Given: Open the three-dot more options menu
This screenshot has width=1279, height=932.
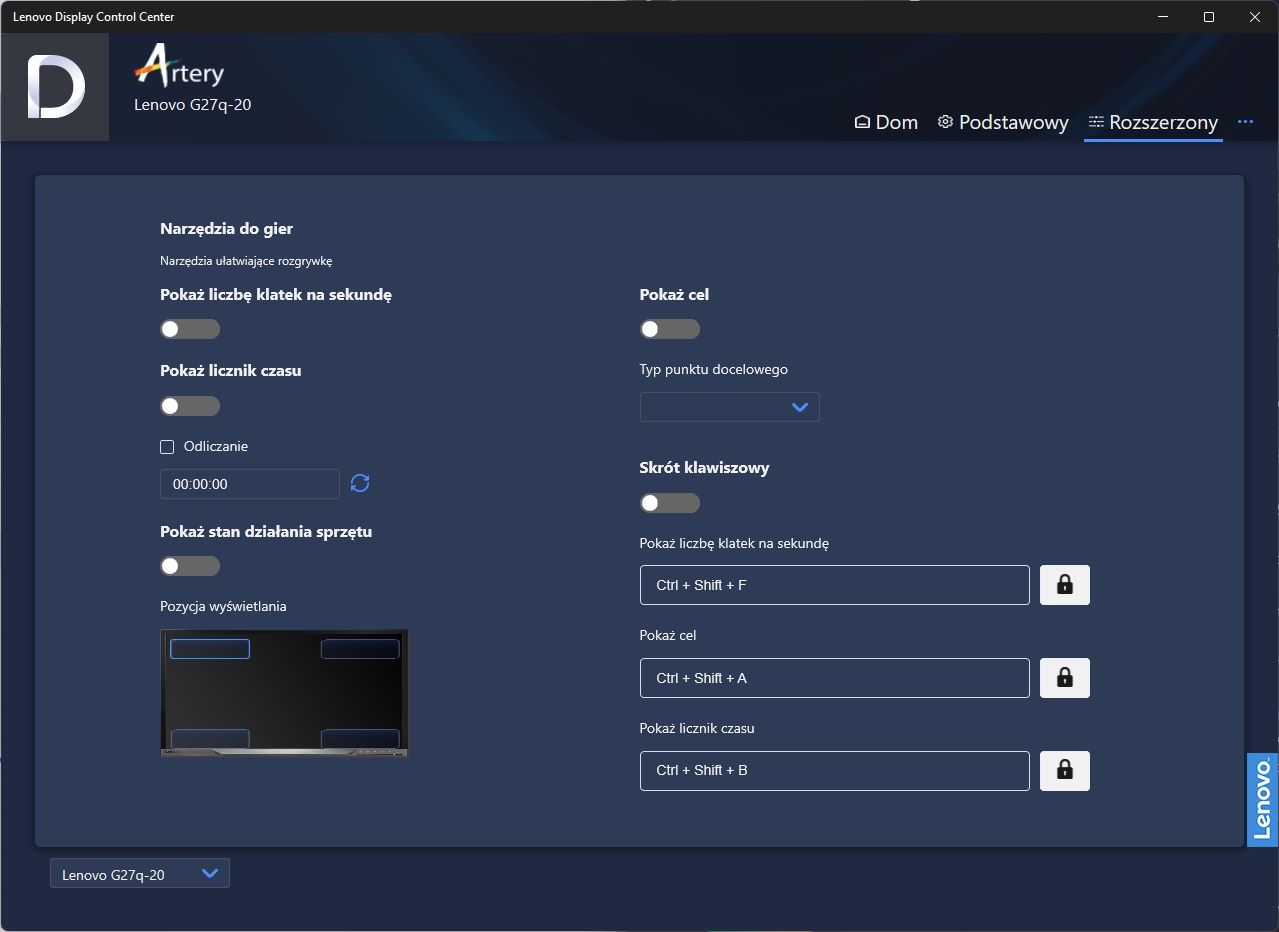Looking at the screenshot, I should point(1245,122).
